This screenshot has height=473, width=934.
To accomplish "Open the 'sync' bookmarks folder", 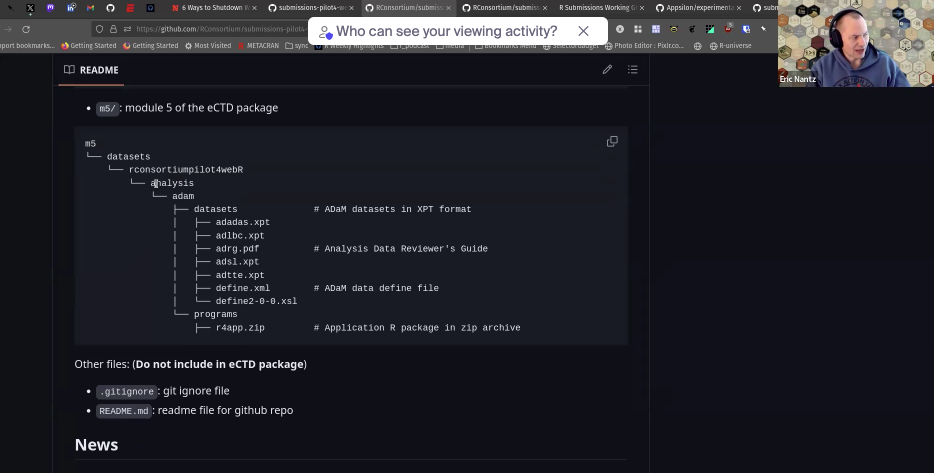I will pyautogui.click(x=297, y=45).
